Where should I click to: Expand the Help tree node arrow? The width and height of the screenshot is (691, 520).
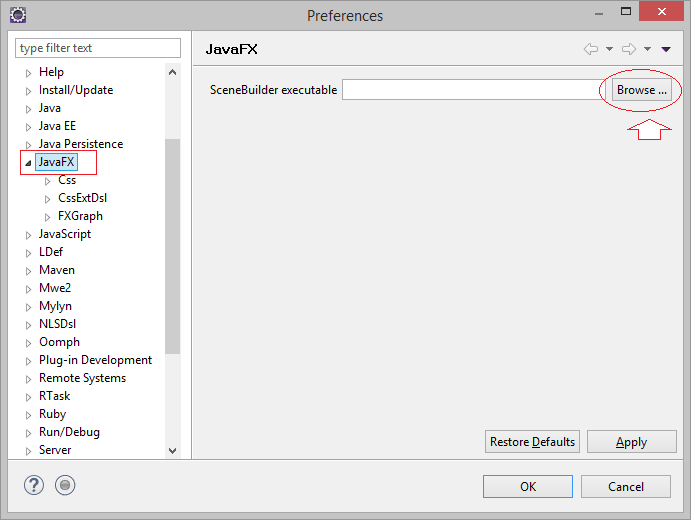pyautogui.click(x=29, y=73)
